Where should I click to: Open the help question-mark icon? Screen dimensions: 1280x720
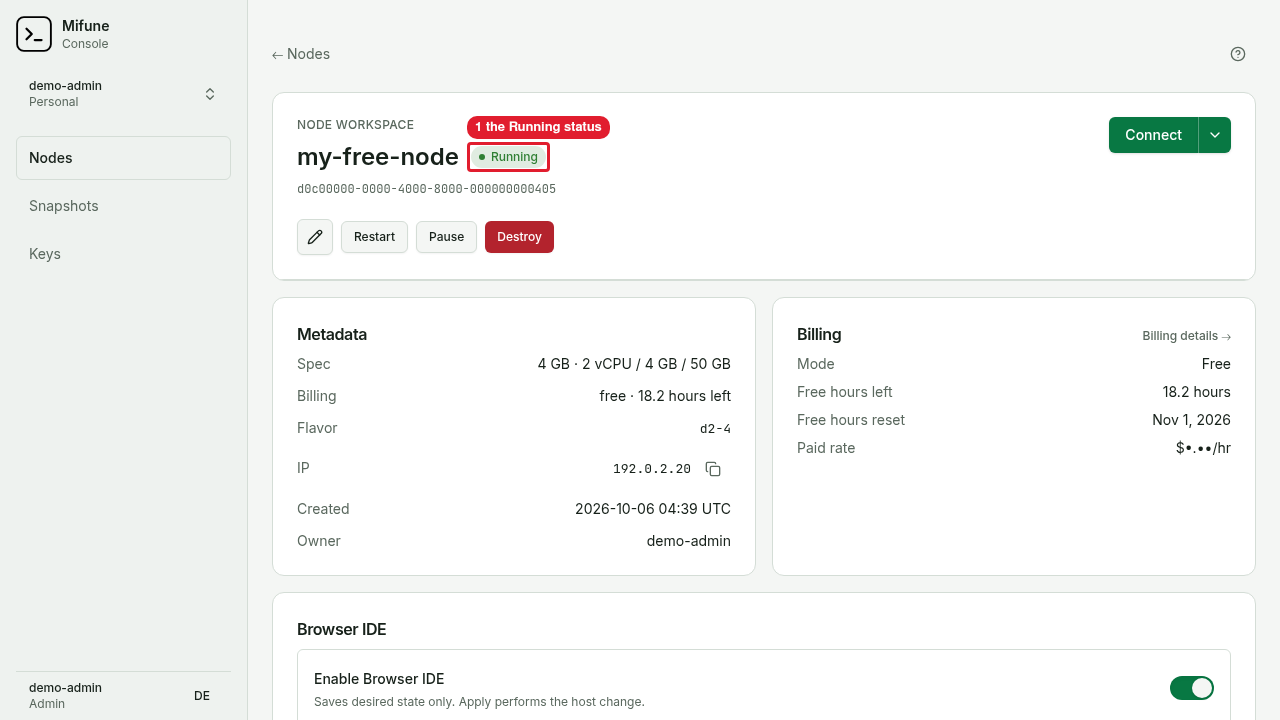(1238, 54)
